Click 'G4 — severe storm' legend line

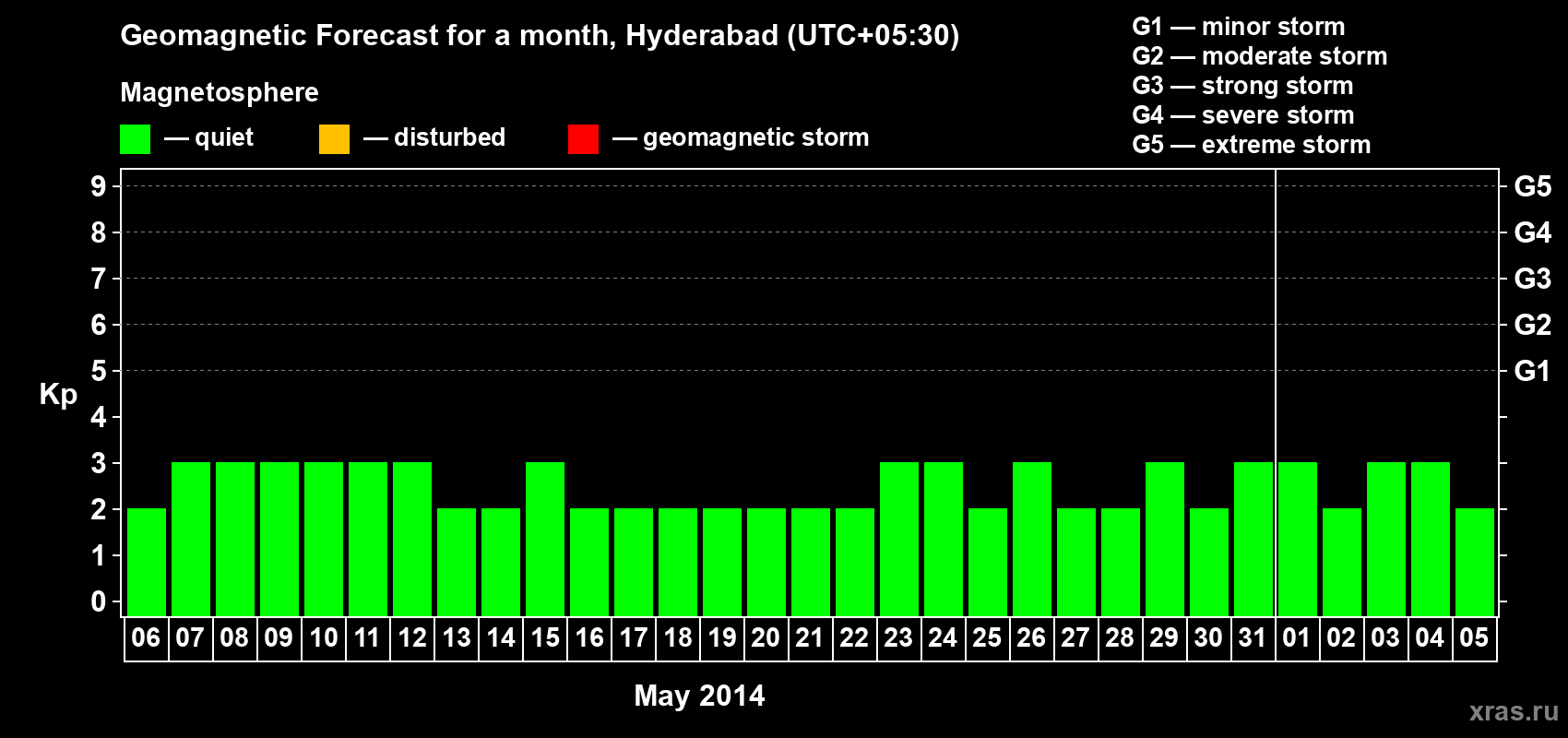point(1243,115)
